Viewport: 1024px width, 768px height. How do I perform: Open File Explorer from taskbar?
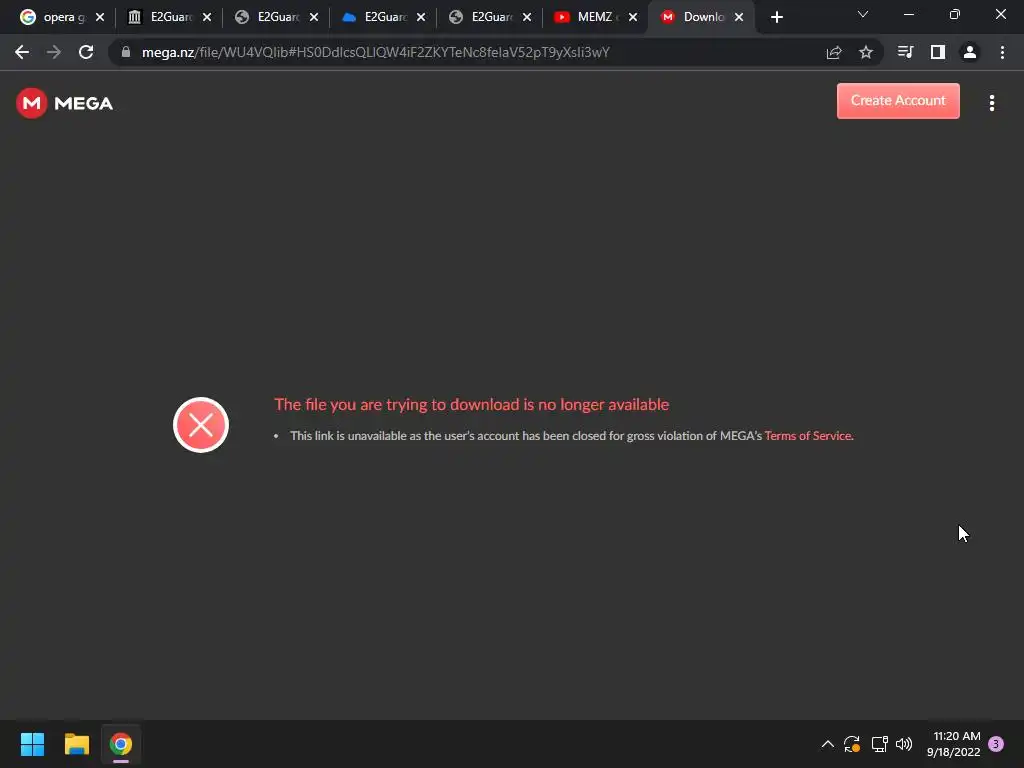pos(76,744)
